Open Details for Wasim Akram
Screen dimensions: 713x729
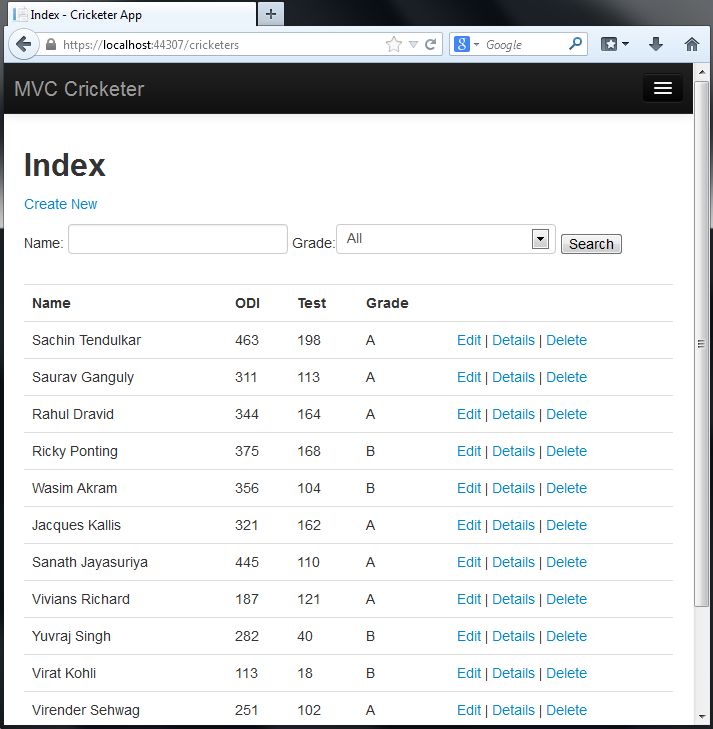click(x=513, y=488)
